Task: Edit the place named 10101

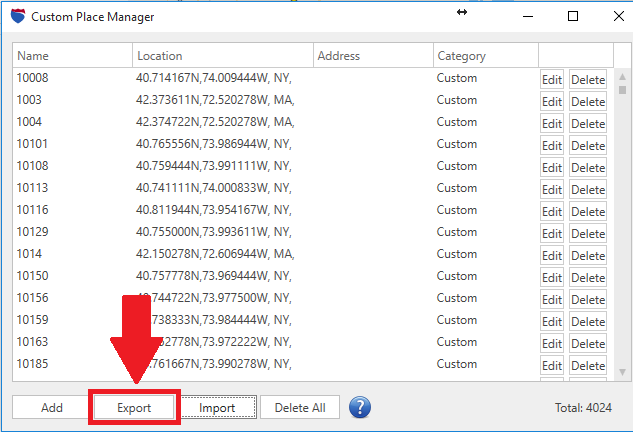Action: 552,146
